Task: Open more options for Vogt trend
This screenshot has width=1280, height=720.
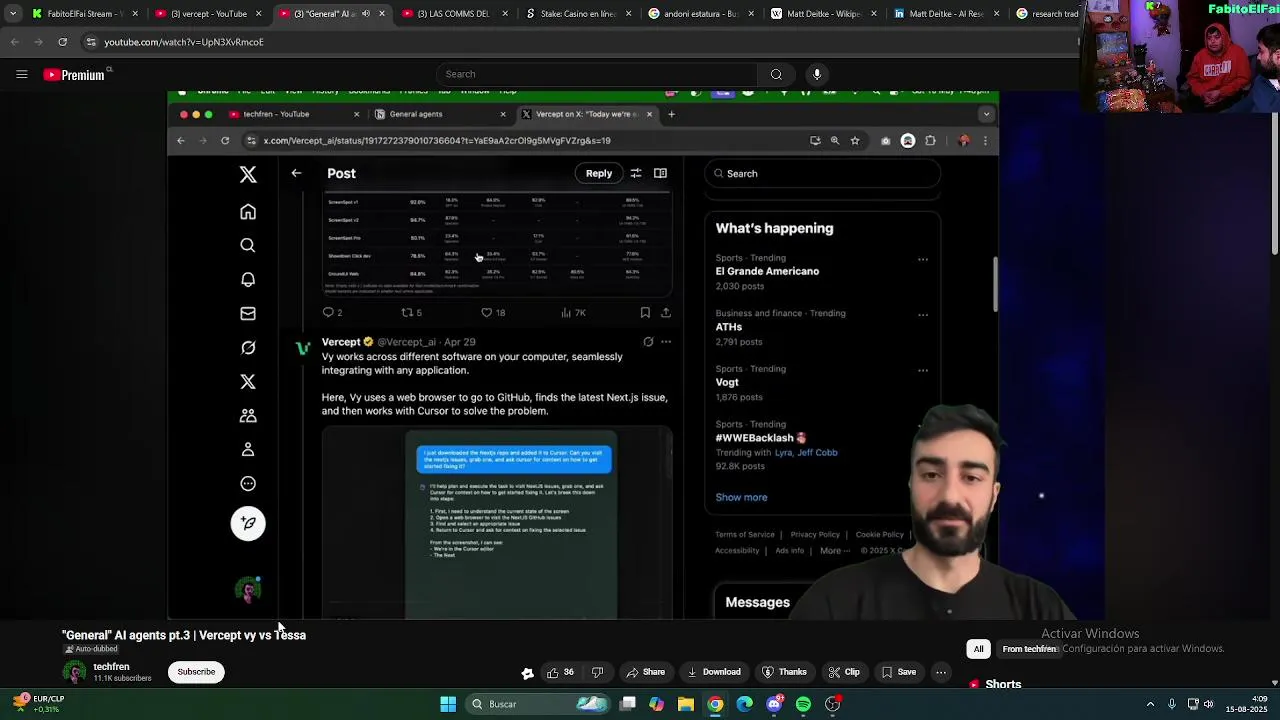Action: coord(923,370)
